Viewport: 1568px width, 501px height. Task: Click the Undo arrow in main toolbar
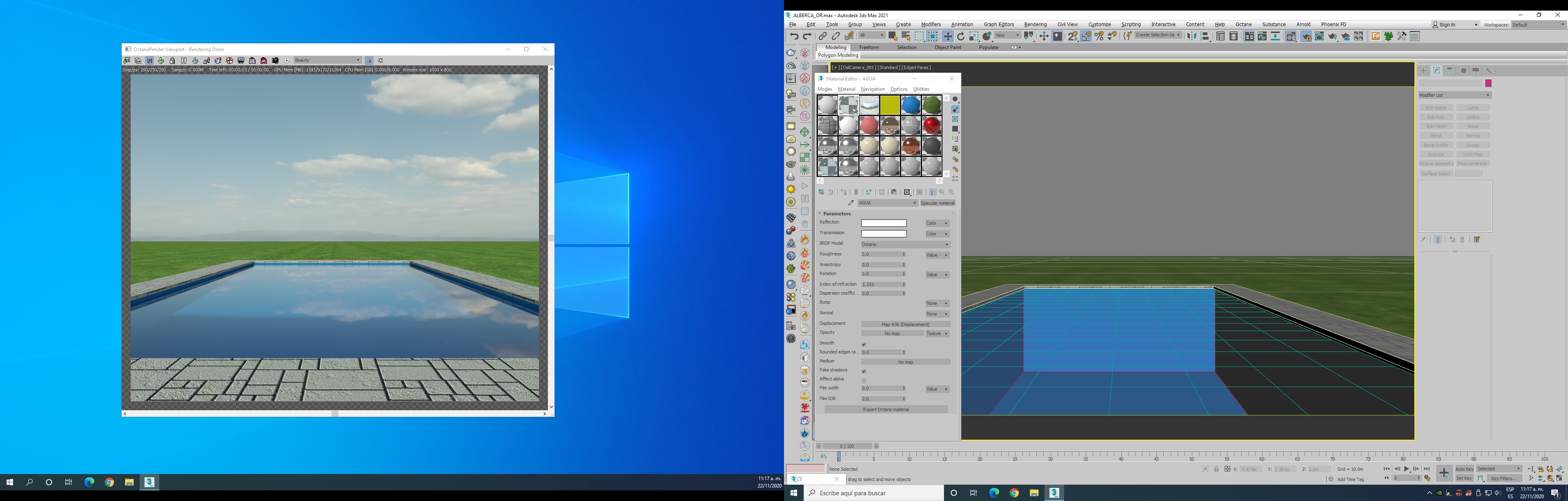[x=794, y=36]
